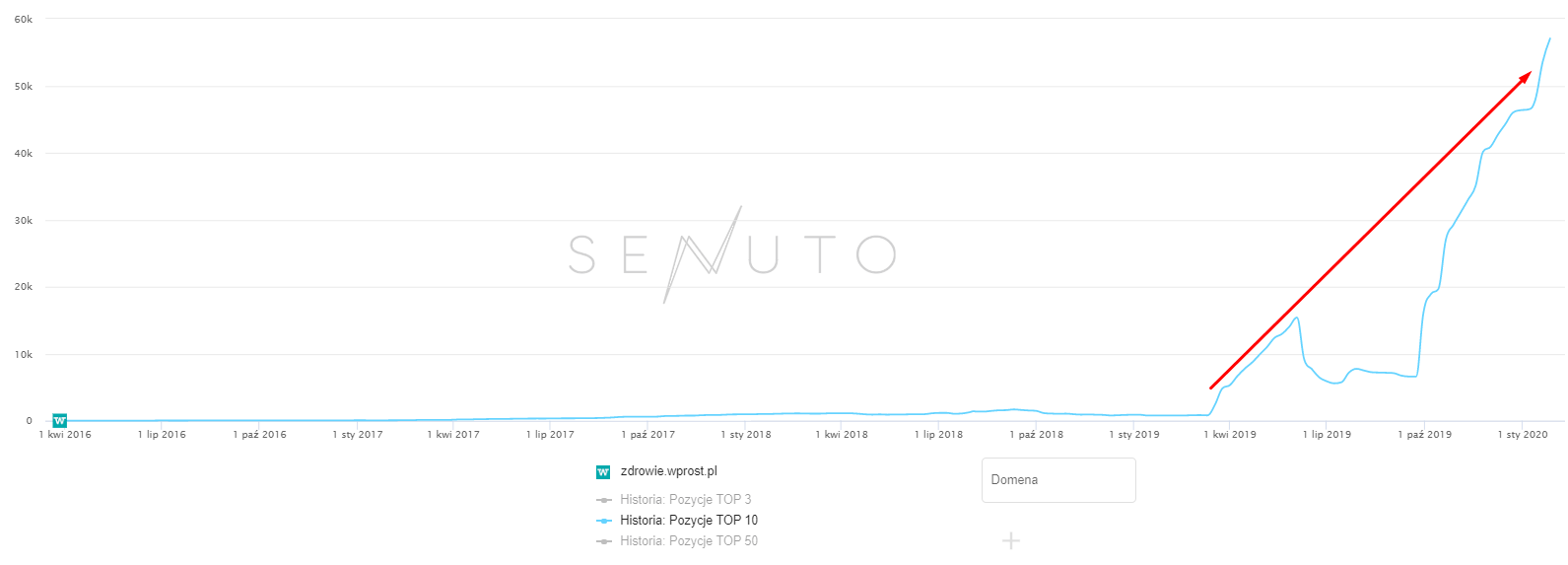Click the chart line peak near 57k
The height and width of the screenshot is (565, 1568).
(1549, 39)
